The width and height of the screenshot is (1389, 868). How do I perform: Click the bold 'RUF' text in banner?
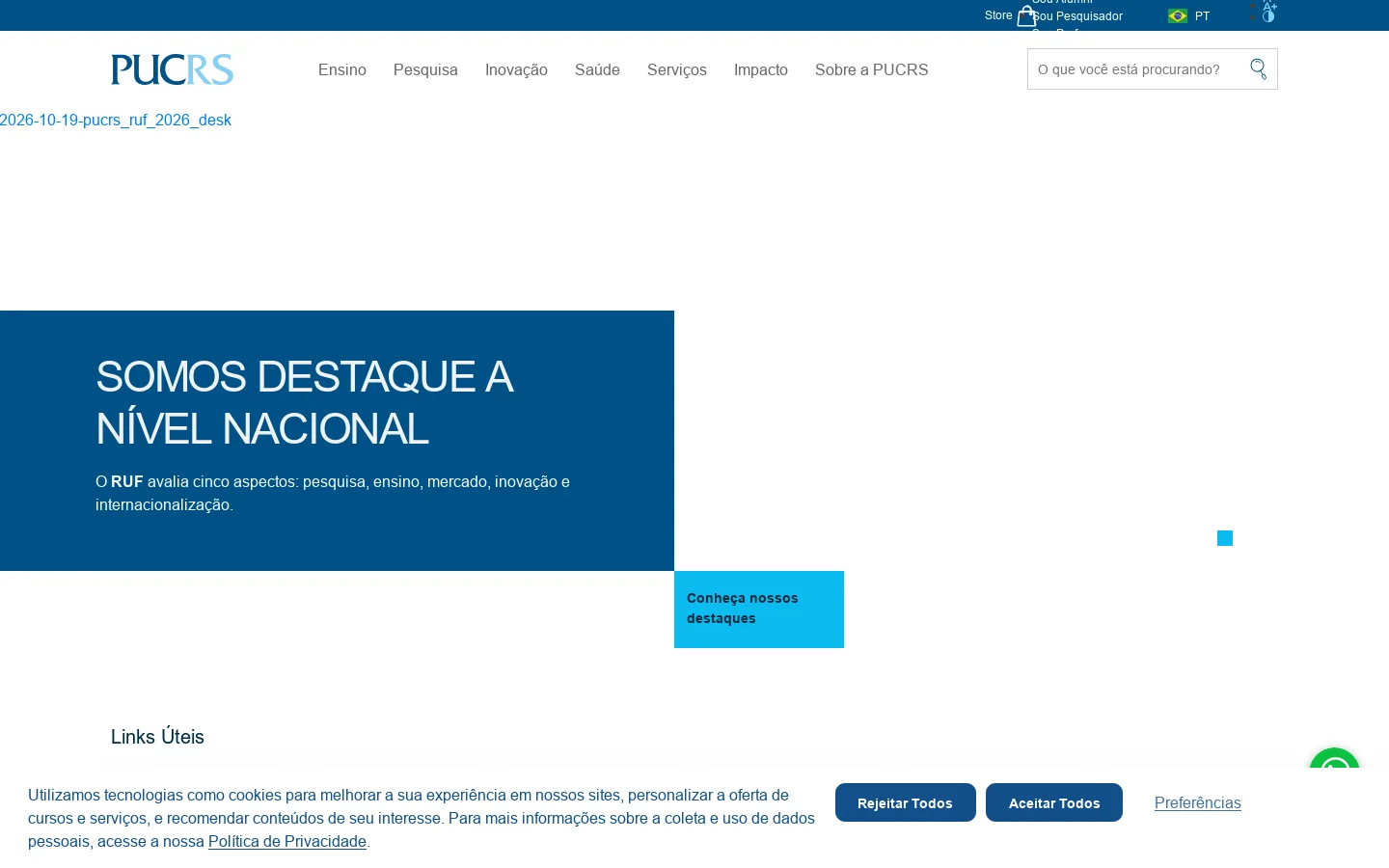127,481
